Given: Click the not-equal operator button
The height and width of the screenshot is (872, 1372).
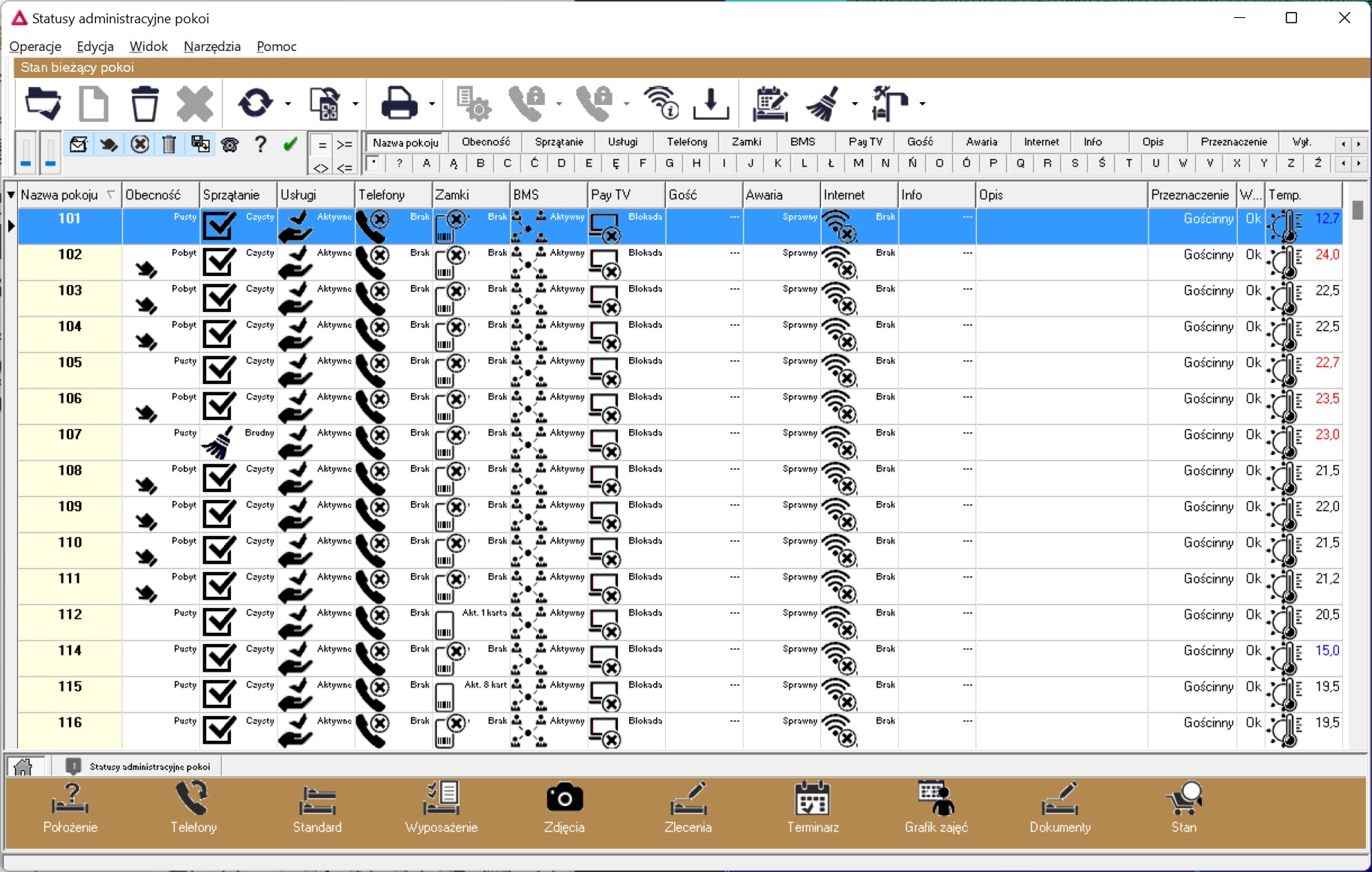Looking at the screenshot, I should click(x=322, y=168).
